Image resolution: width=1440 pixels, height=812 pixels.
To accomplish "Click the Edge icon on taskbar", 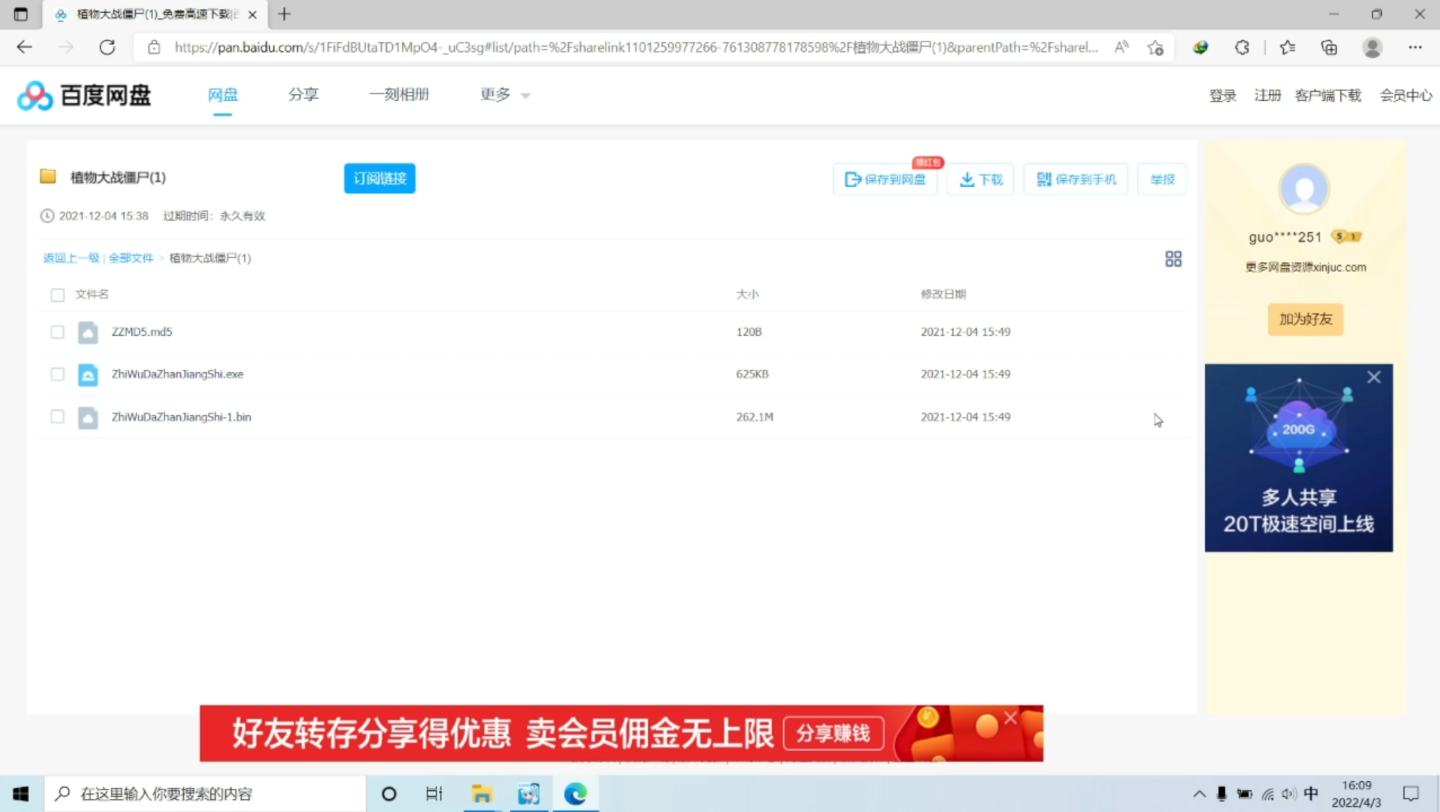I will click(x=575, y=794).
